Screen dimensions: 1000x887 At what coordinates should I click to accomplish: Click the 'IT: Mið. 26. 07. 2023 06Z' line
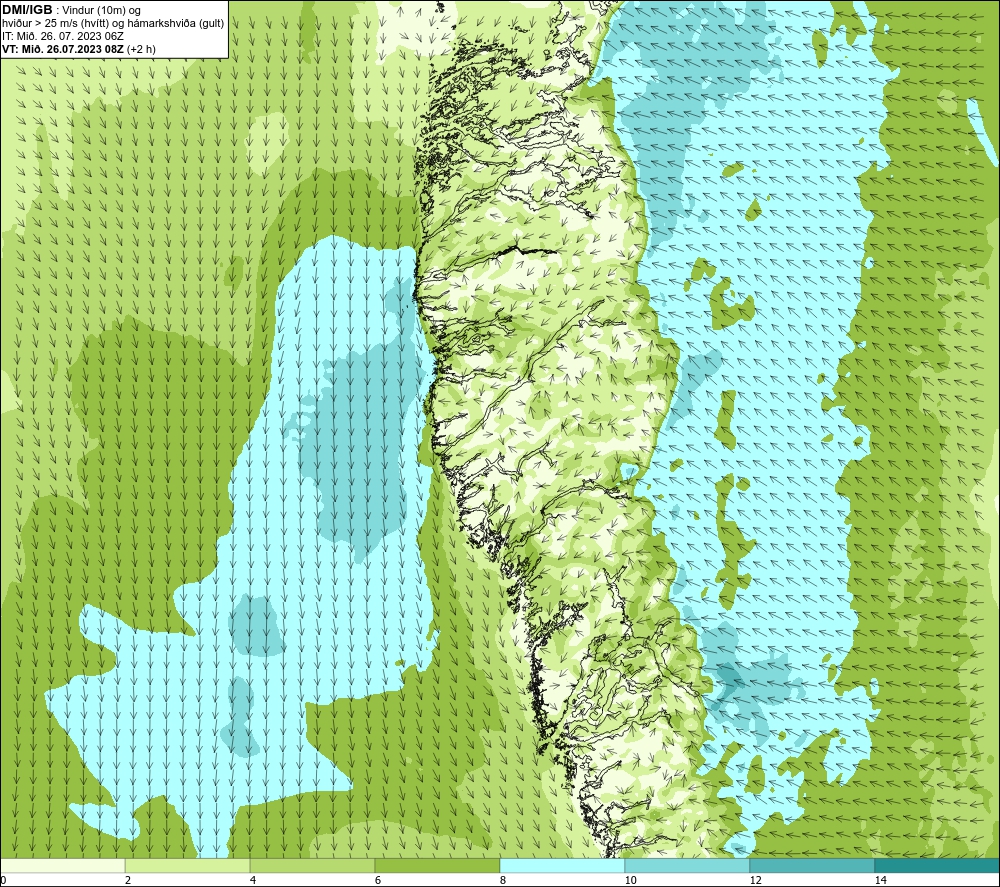tap(62, 36)
